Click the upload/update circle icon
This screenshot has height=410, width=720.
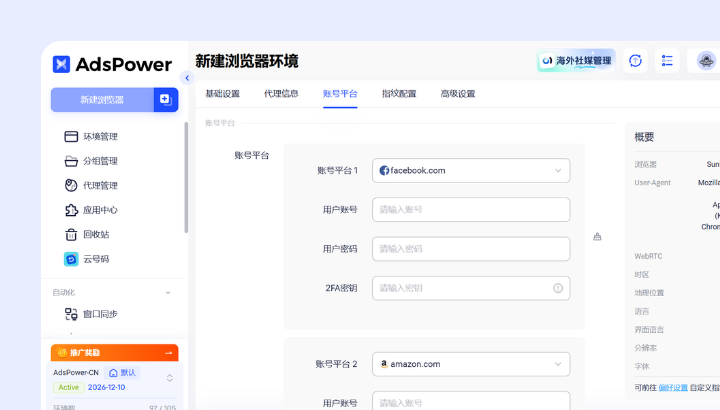(636, 61)
